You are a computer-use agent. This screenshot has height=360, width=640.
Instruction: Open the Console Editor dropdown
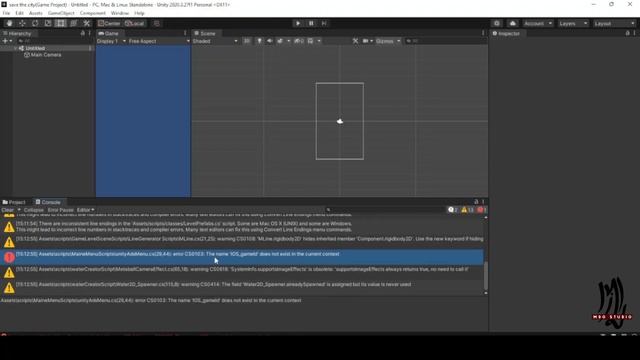click(x=85, y=210)
